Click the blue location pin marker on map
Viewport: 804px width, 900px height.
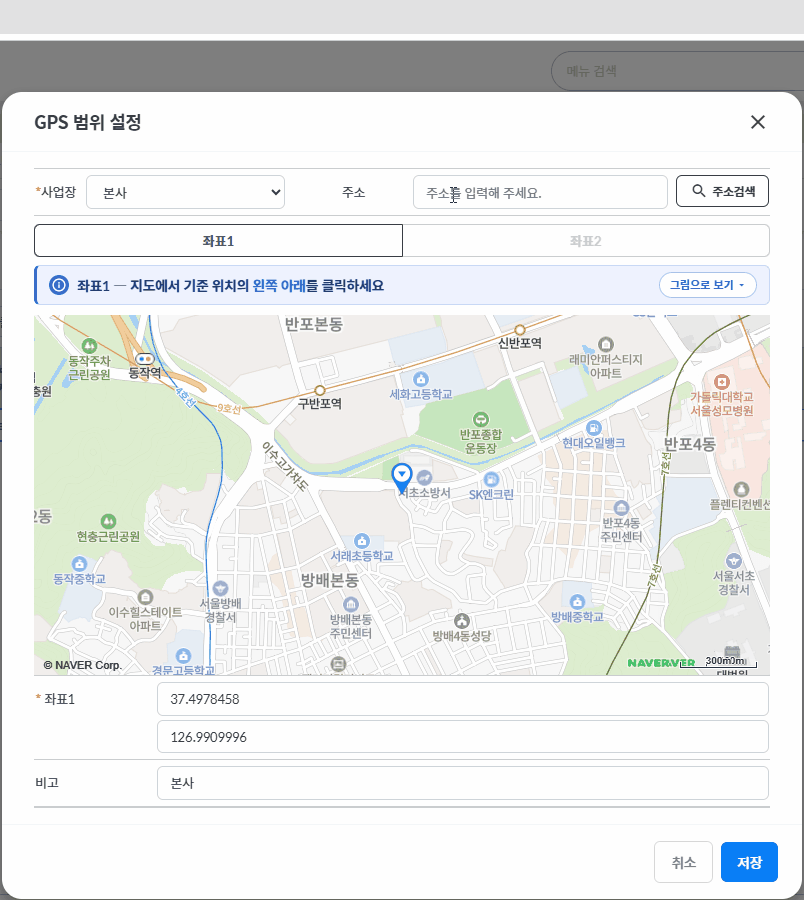click(402, 478)
